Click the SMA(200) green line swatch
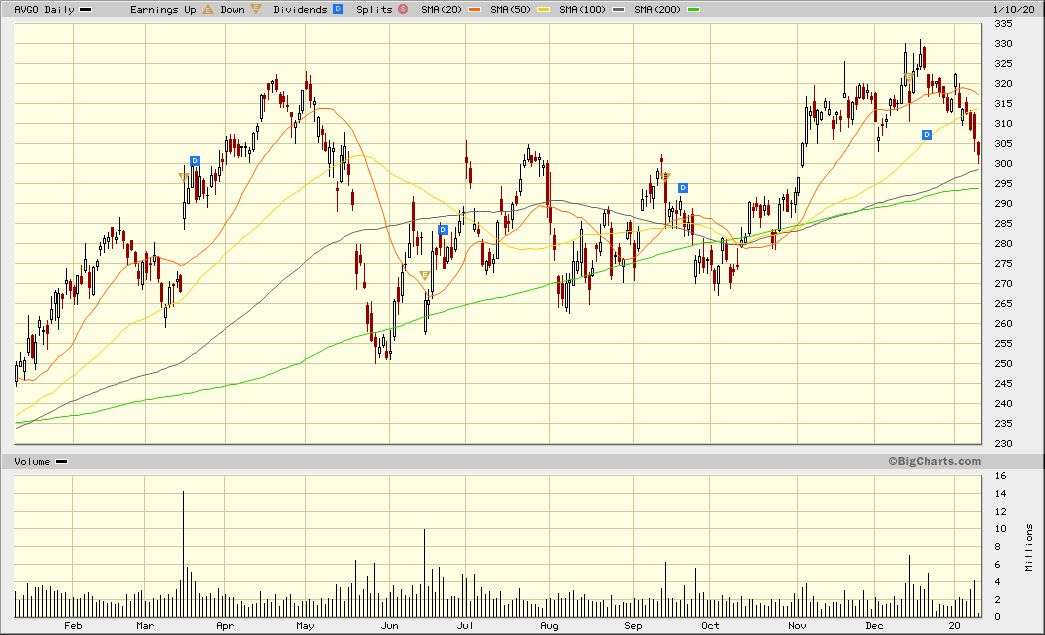Screen dimensions: 1045x635 (694, 9)
